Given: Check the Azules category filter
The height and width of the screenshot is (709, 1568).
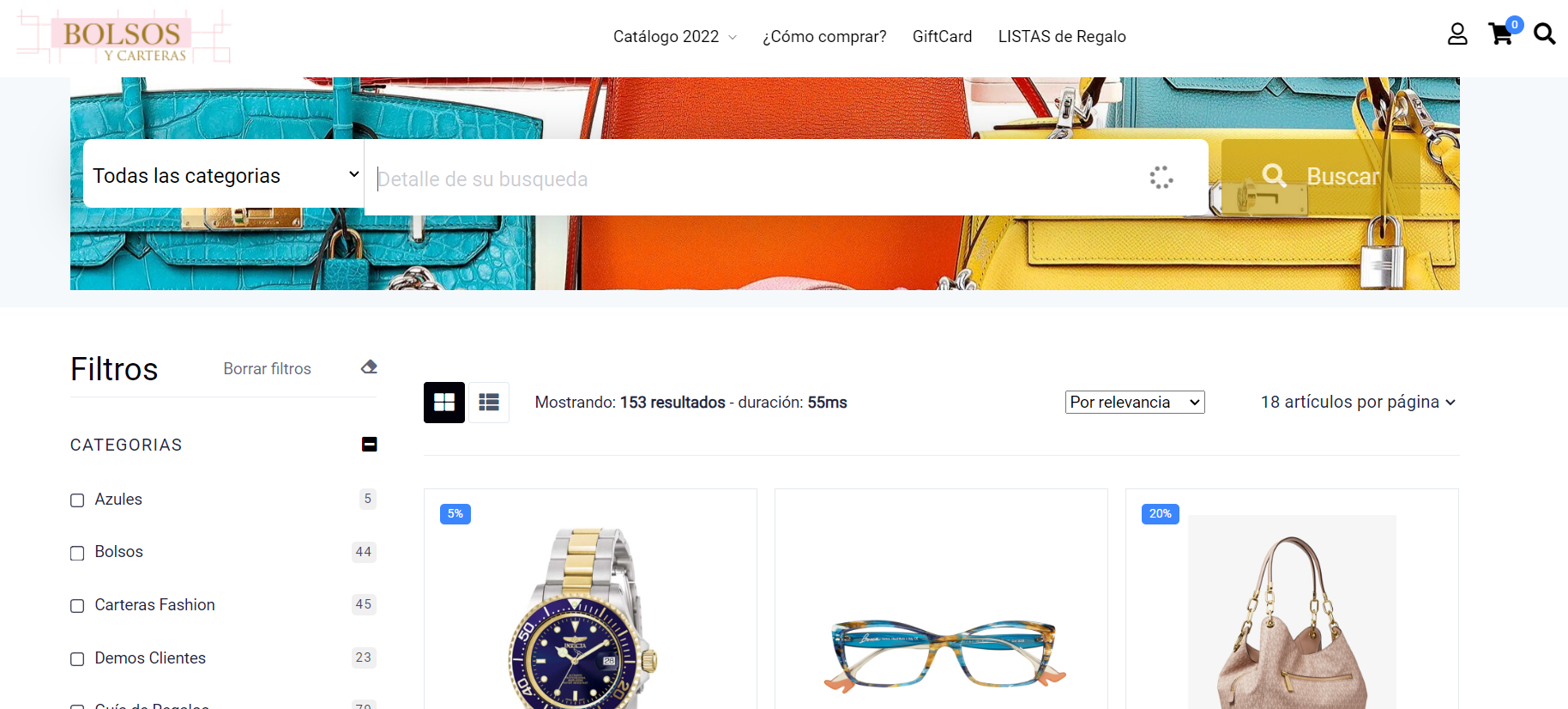Looking at the screenshot, I should (x=77, y=500).
